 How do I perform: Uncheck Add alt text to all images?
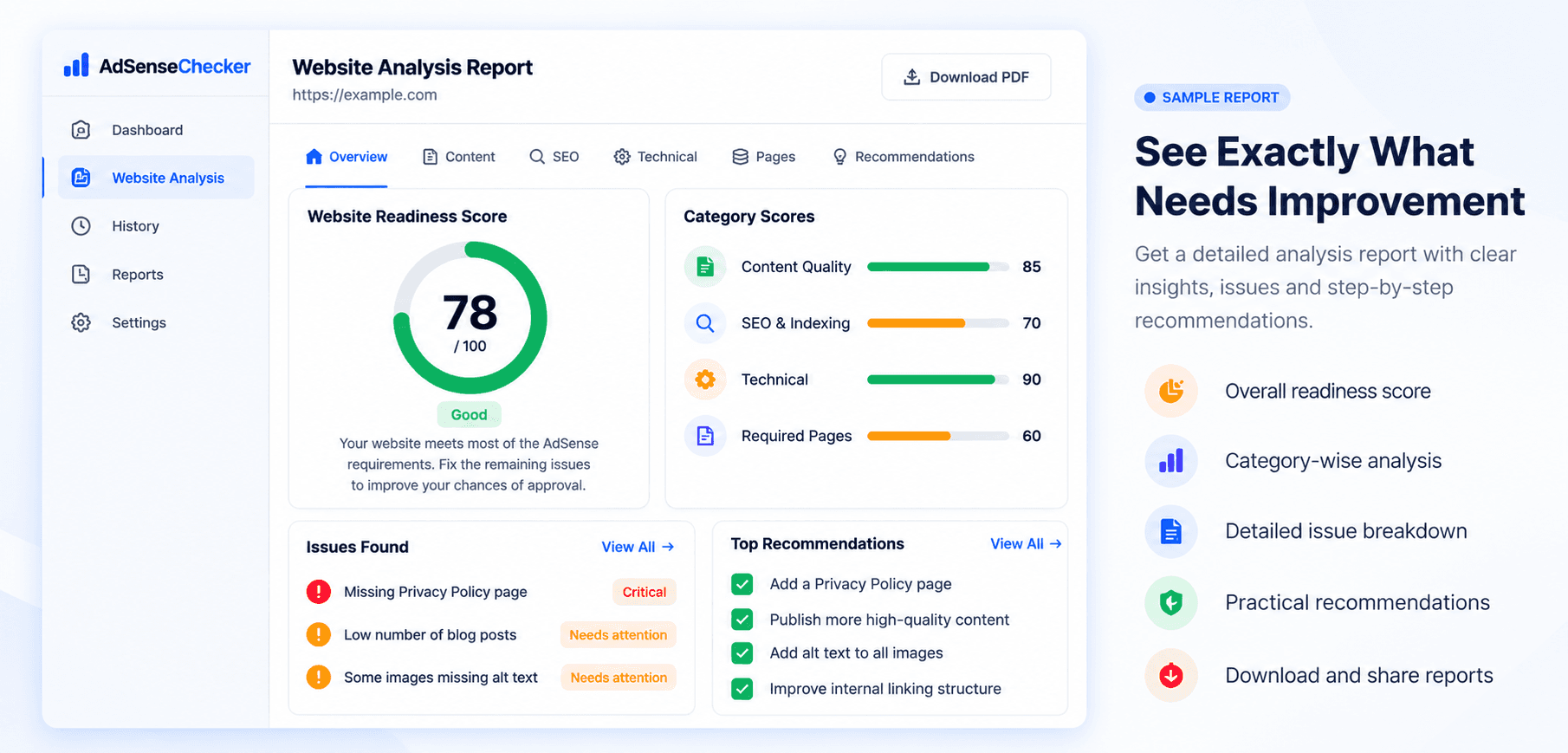tap(742, 652)
